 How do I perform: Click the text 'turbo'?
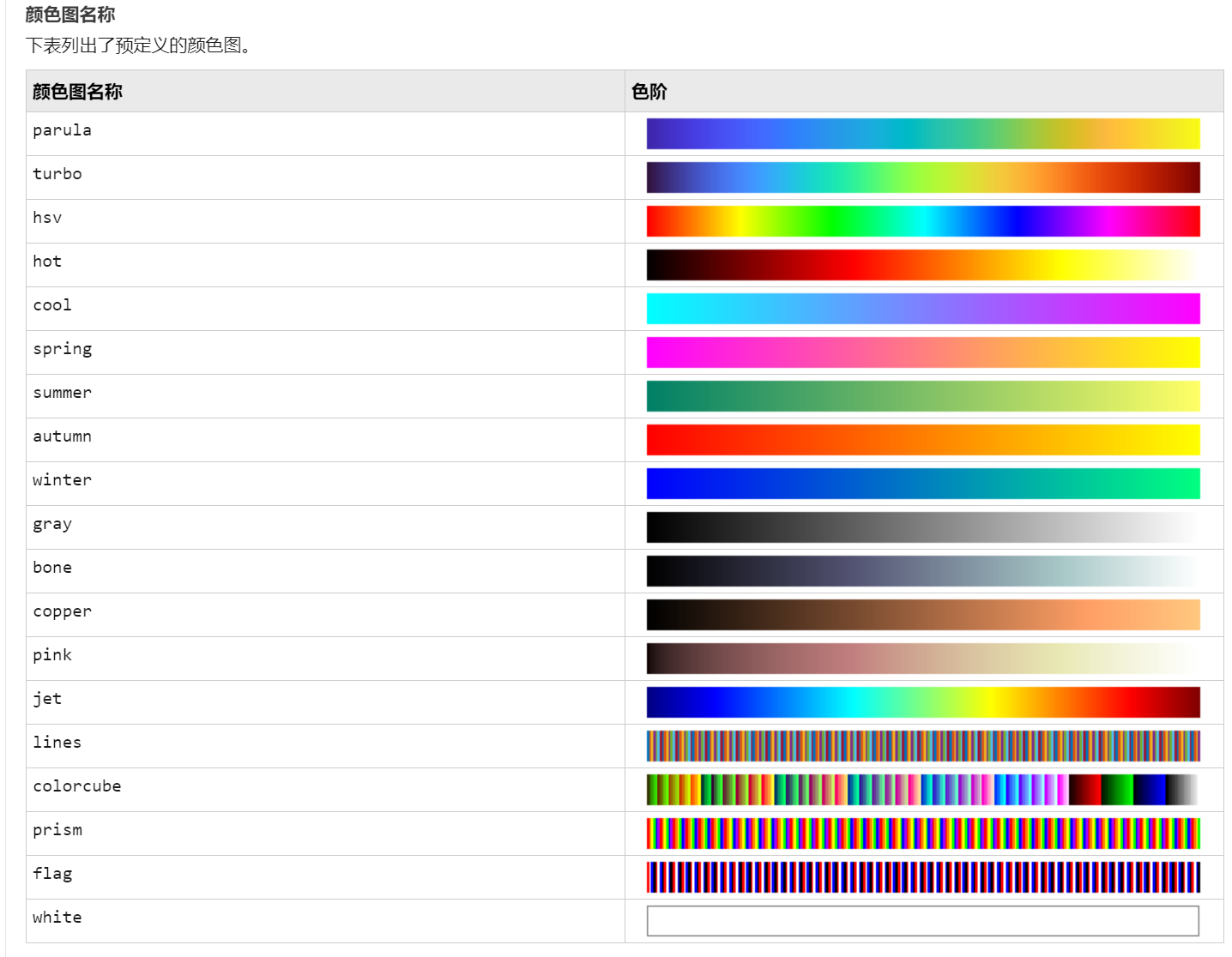[x=57, y=174]
